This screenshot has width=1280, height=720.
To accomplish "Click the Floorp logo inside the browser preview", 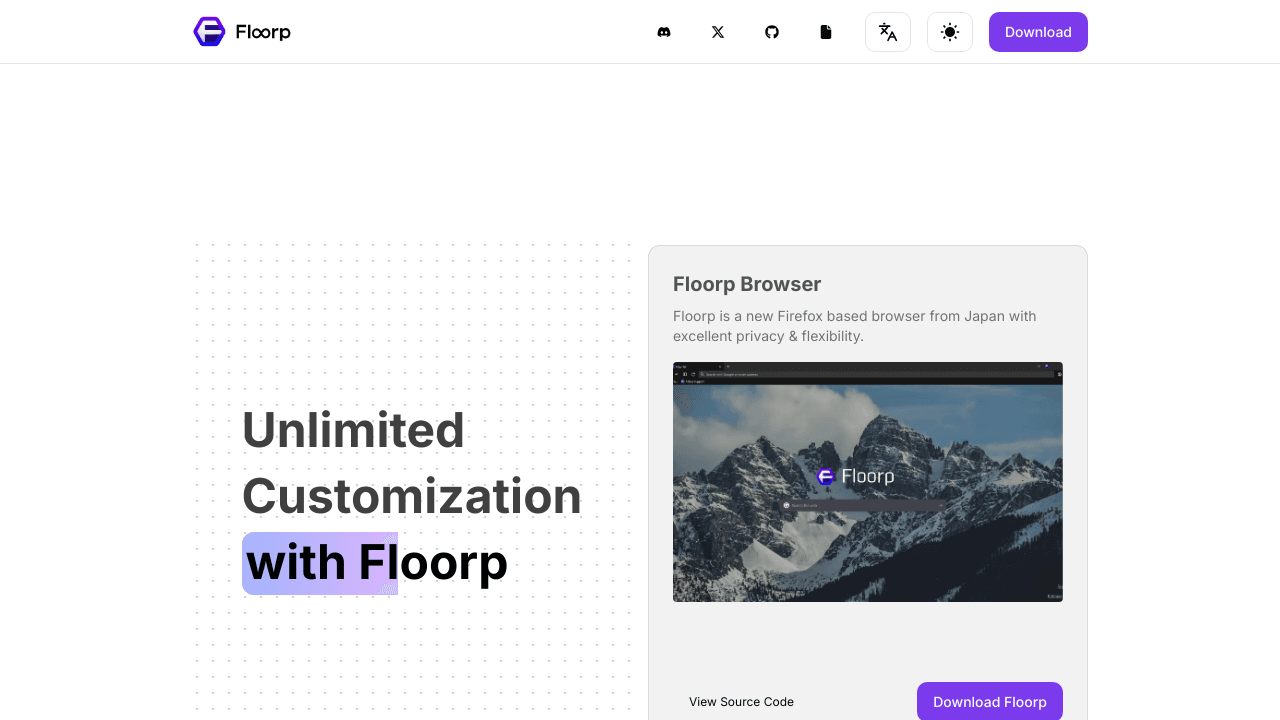I will pos(825,477).
